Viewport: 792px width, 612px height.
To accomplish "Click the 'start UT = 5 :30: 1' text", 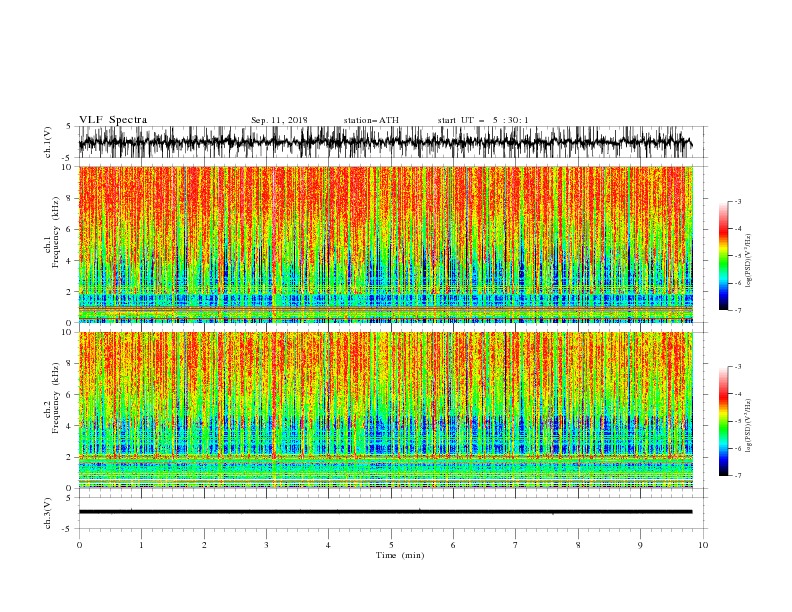I will tap(483, 120).
